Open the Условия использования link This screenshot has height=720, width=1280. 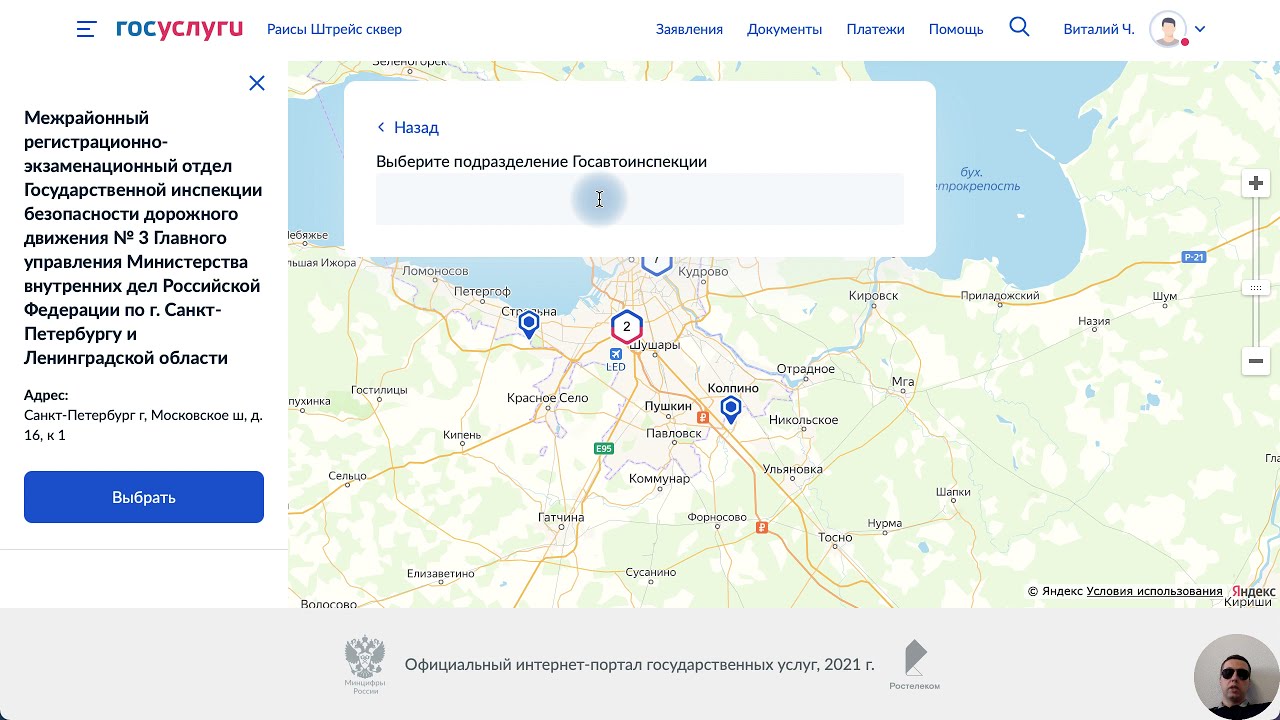pyautogui.click(x=1154, y=591)
